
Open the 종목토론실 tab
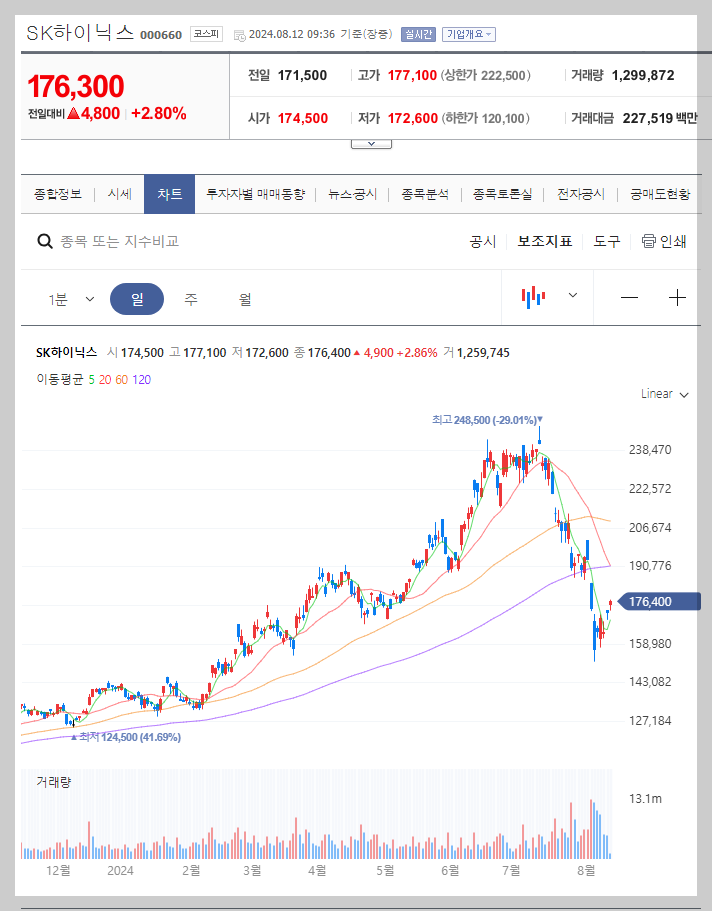coord(501,194)
